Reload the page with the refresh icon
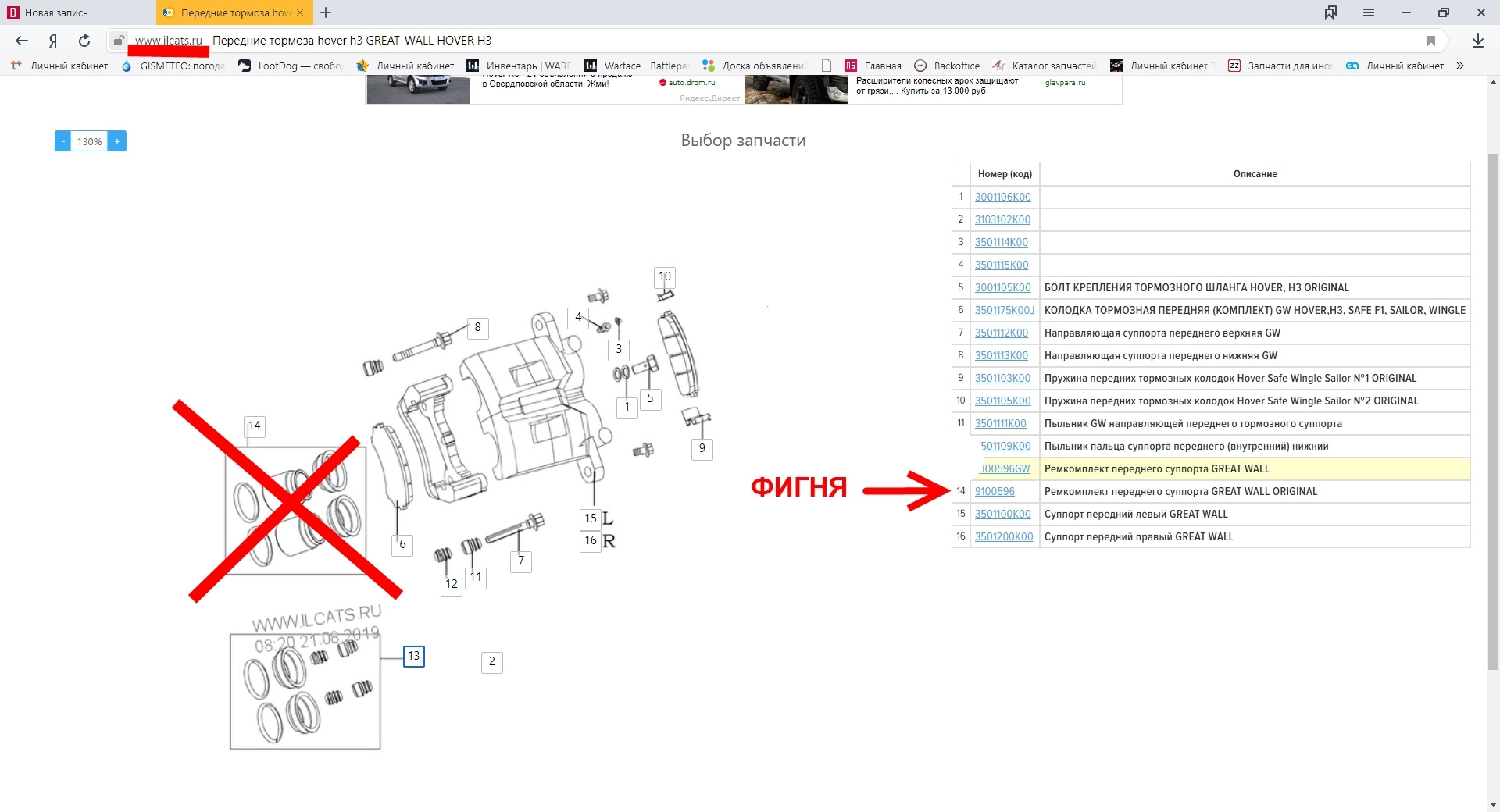Viewport: 1500px width, 812px height. coord(84,41)
